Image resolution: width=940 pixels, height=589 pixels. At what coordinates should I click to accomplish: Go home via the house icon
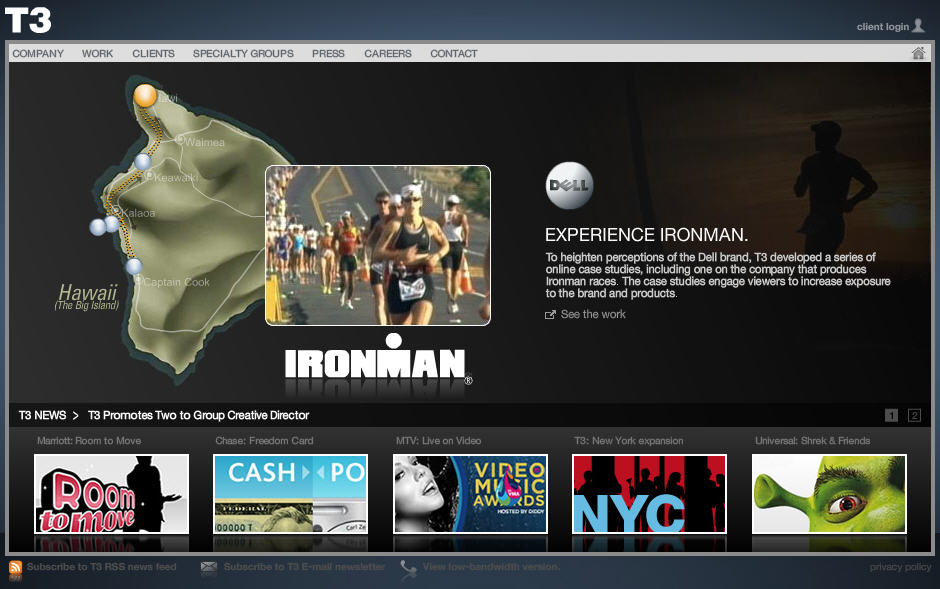click(918, 53)
